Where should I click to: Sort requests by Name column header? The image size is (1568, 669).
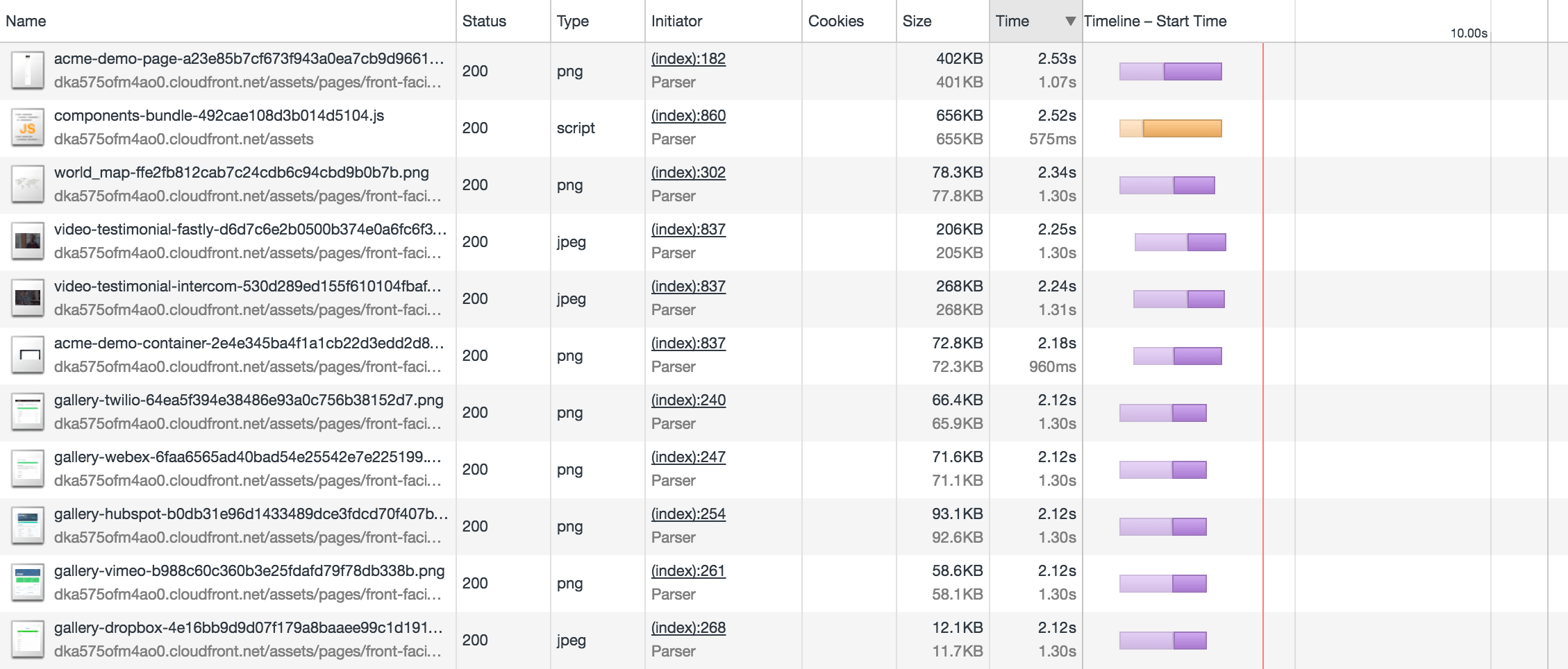click(26, 22)
